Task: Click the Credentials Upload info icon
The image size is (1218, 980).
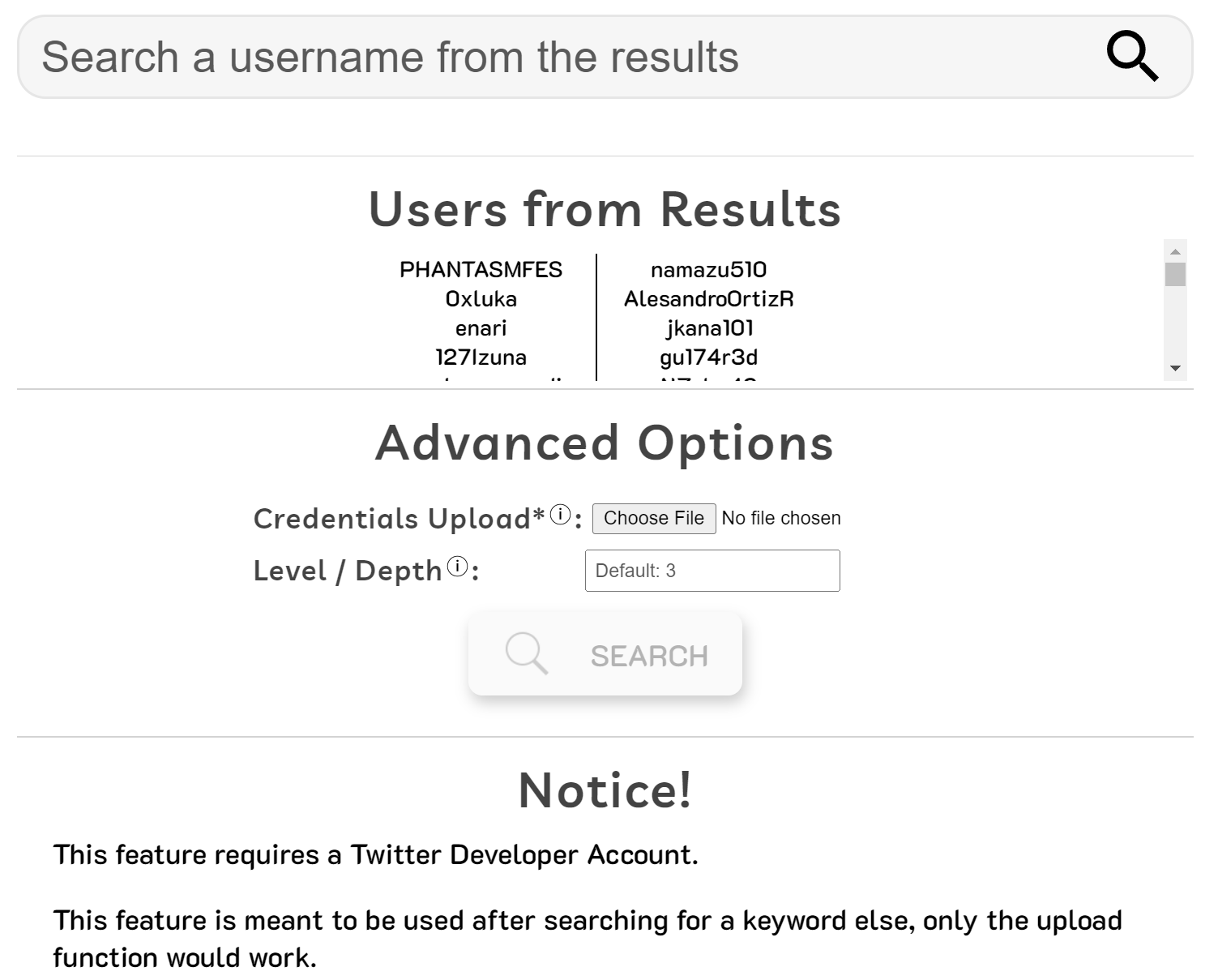Action: pyautogui.click(x=560, y=515)
